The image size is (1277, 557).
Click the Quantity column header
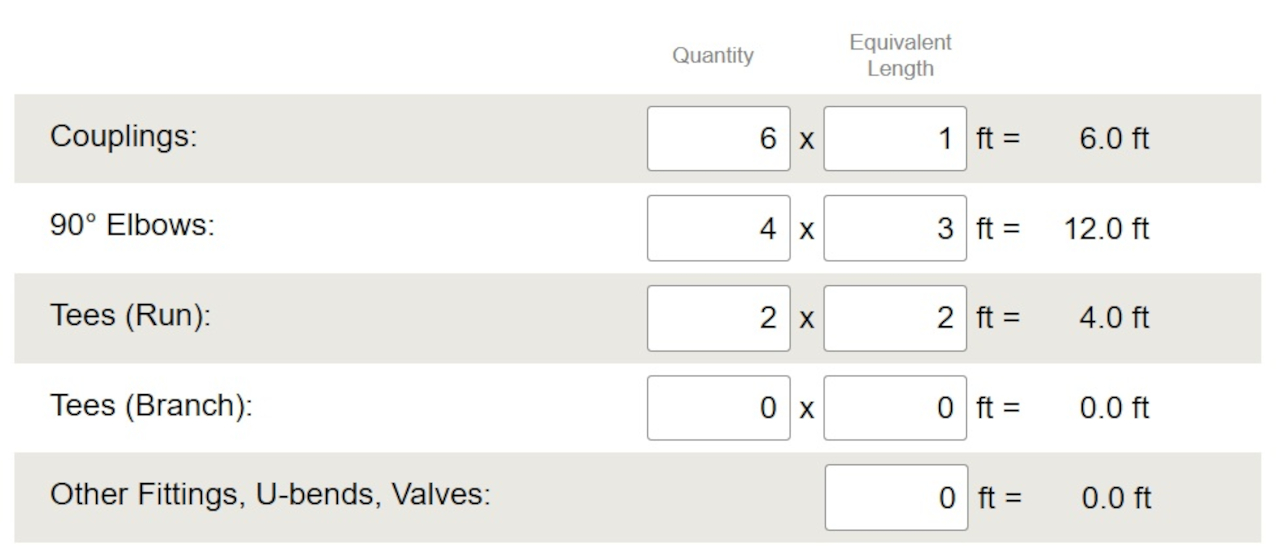coord(712,56)
